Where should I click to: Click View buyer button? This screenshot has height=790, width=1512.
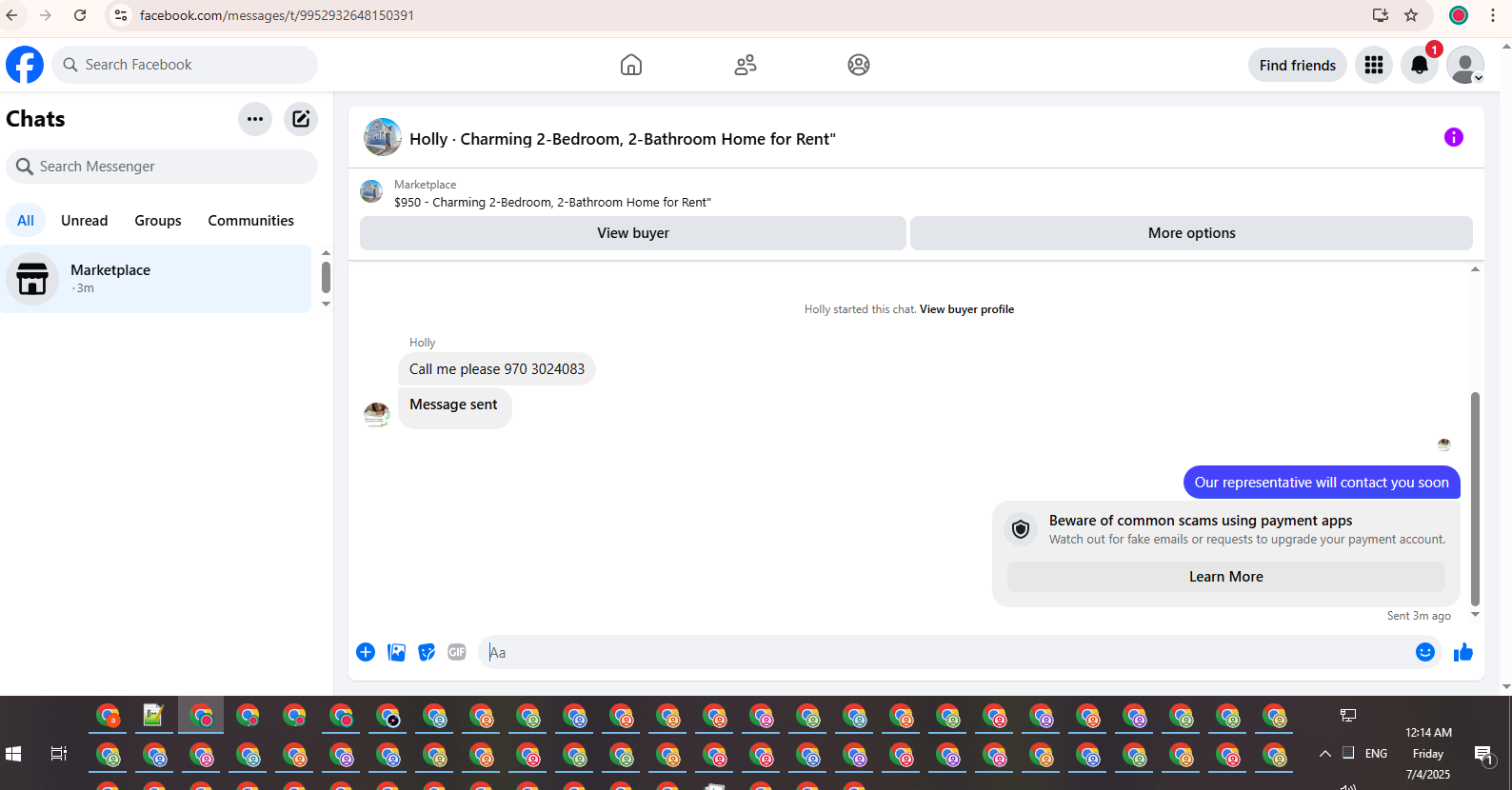[x=633, y=233]
